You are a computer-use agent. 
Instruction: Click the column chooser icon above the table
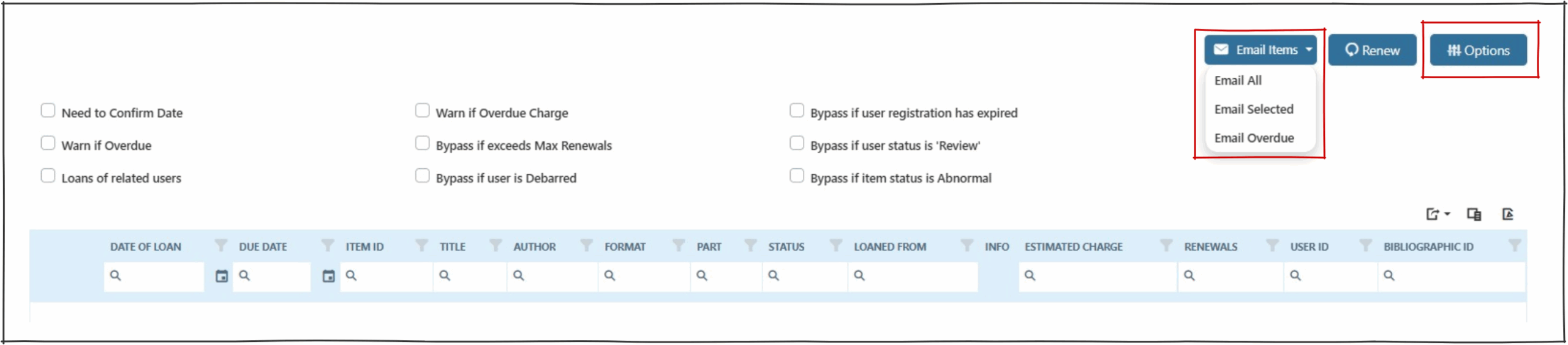[x=1474, y=214]
